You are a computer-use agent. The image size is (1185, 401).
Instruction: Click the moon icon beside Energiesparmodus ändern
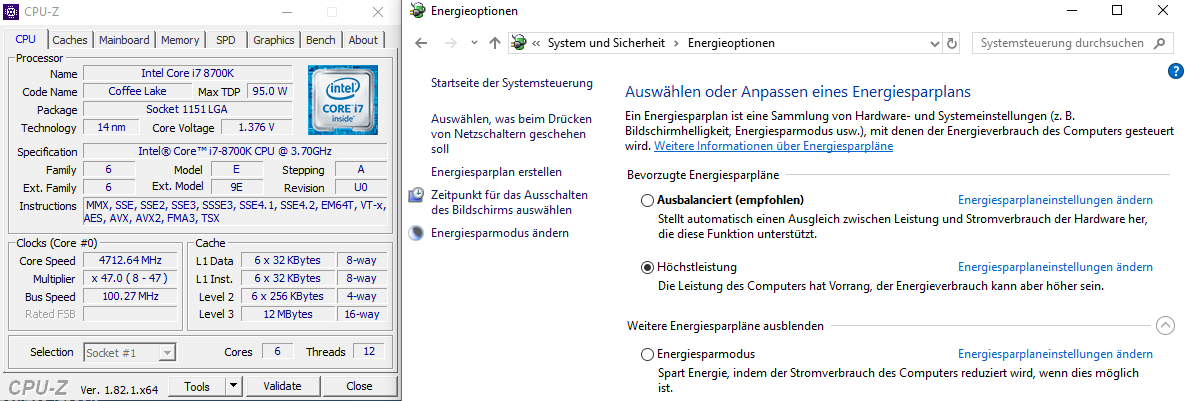click(416, 233)
